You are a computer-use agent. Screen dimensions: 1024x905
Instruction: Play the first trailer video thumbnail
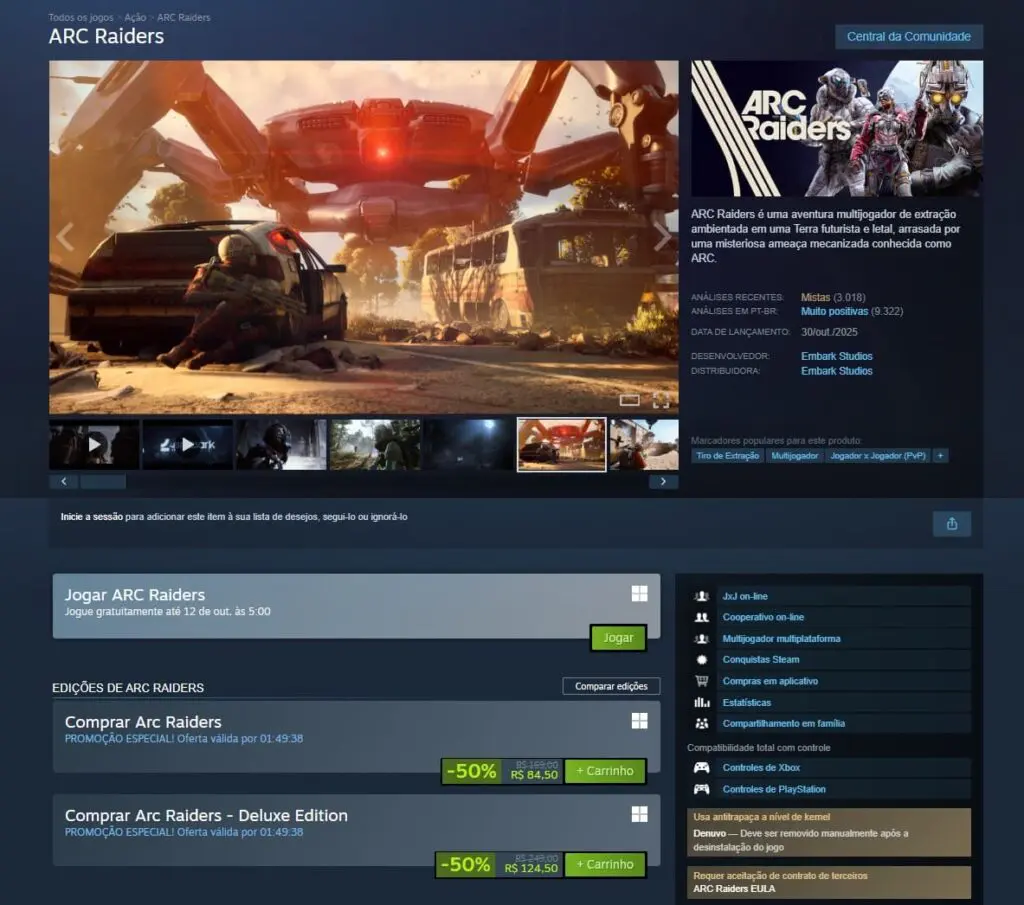coord(94,445)
